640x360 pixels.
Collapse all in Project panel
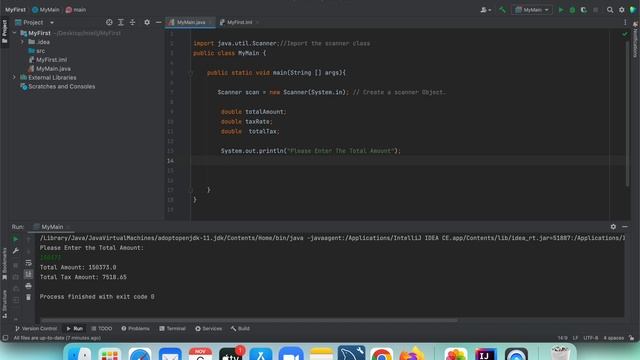click(132, 22)
